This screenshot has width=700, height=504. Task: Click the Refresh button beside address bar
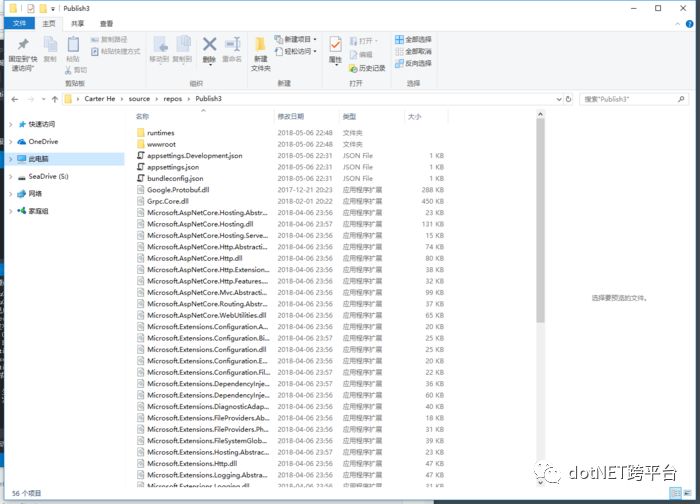click(x=568, y=99)
